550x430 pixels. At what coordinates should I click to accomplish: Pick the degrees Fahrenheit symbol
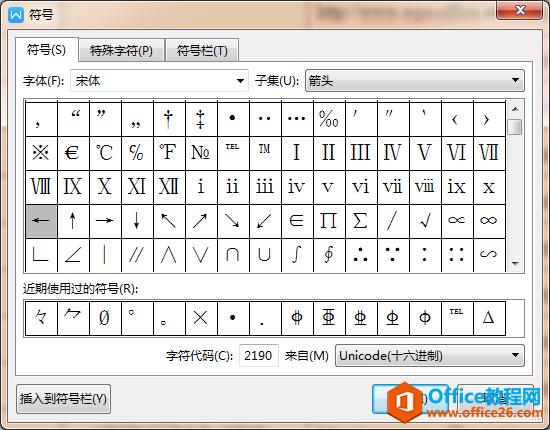pyautogui.click(x=169, y=153)
